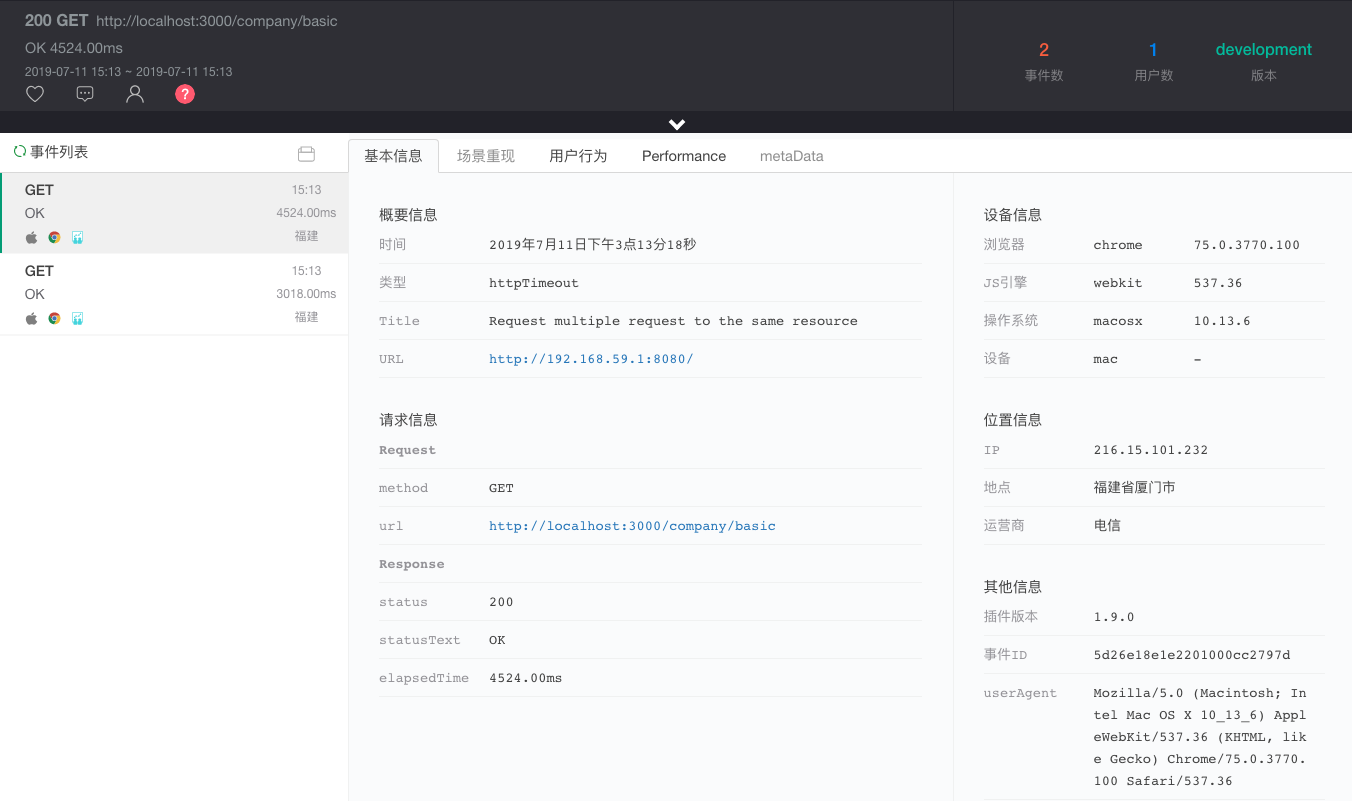
Task: Switch to the Performance tab
Action: pyautogui.click(x=684, y=156)
